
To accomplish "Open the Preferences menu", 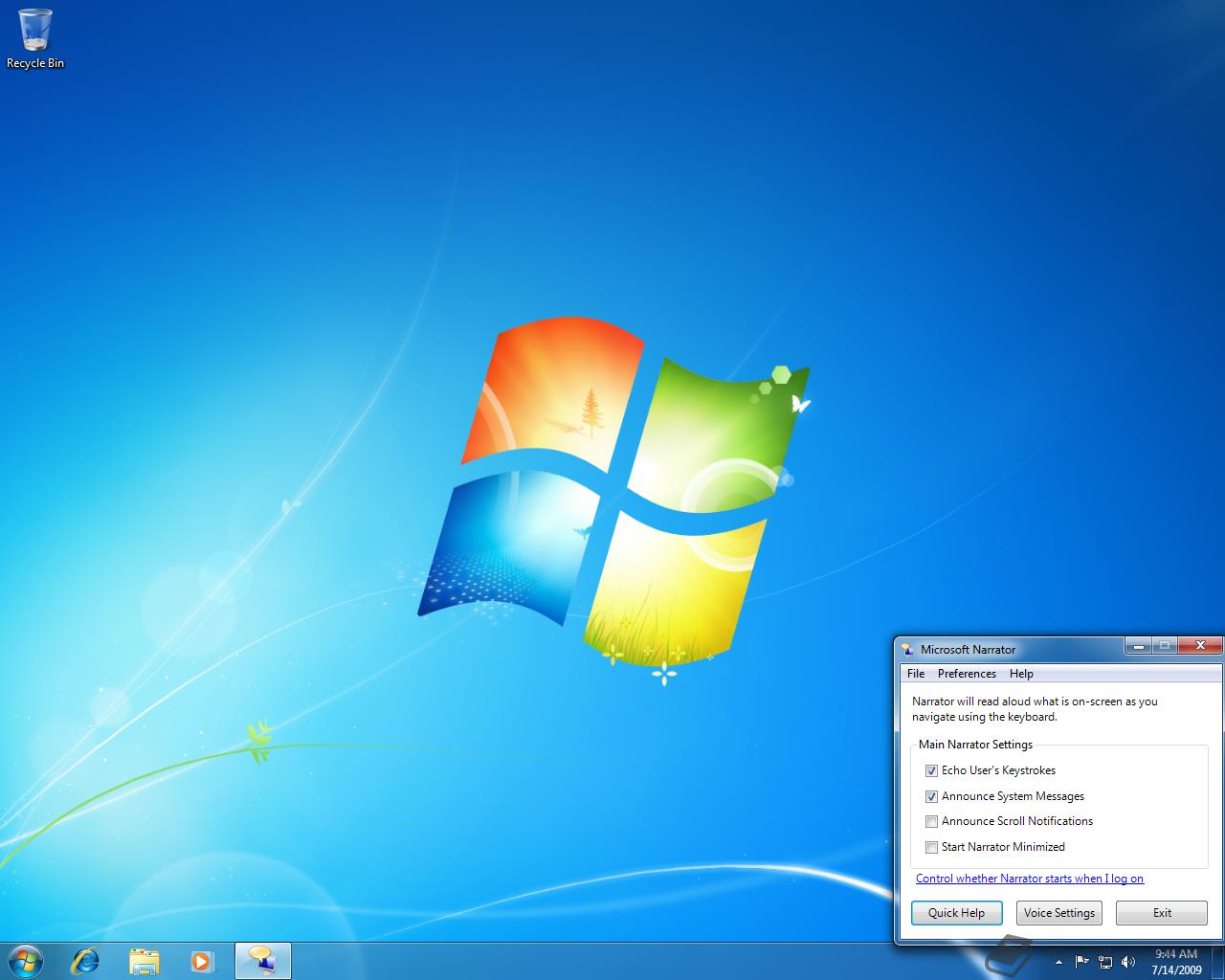I will tap(967, 674).
